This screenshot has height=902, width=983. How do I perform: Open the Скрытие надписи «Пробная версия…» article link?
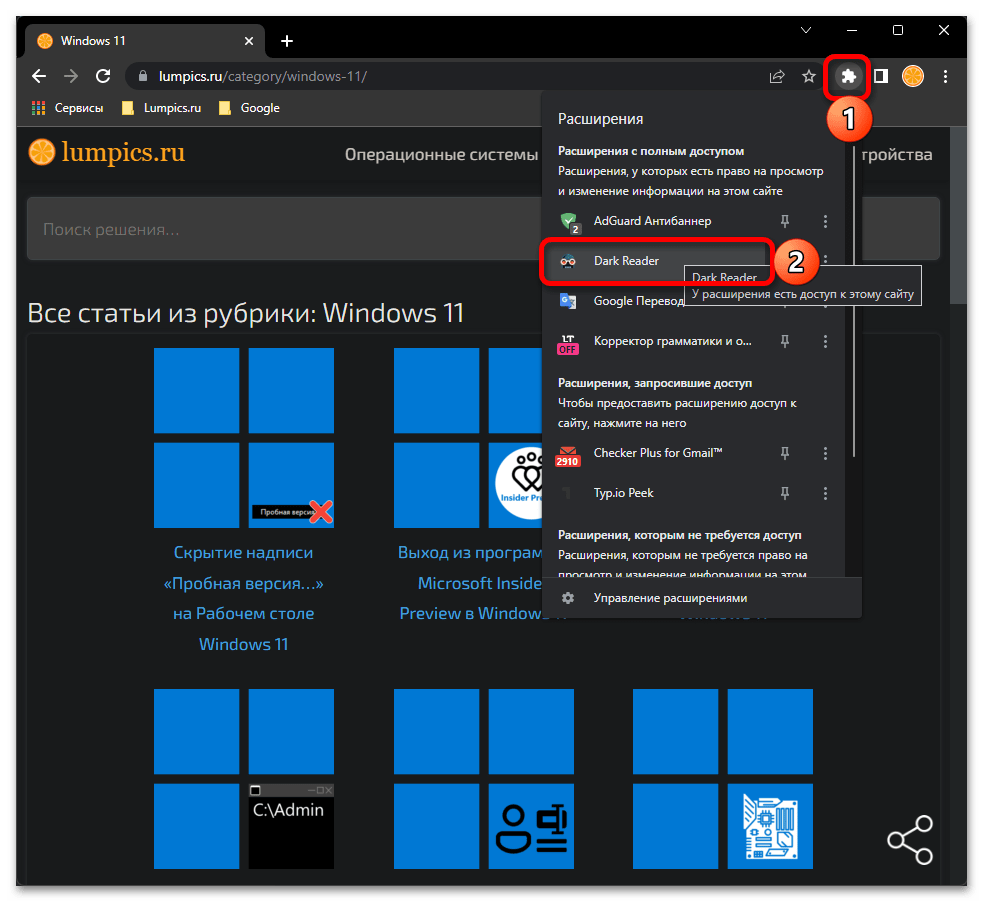(x=243, y=598)
